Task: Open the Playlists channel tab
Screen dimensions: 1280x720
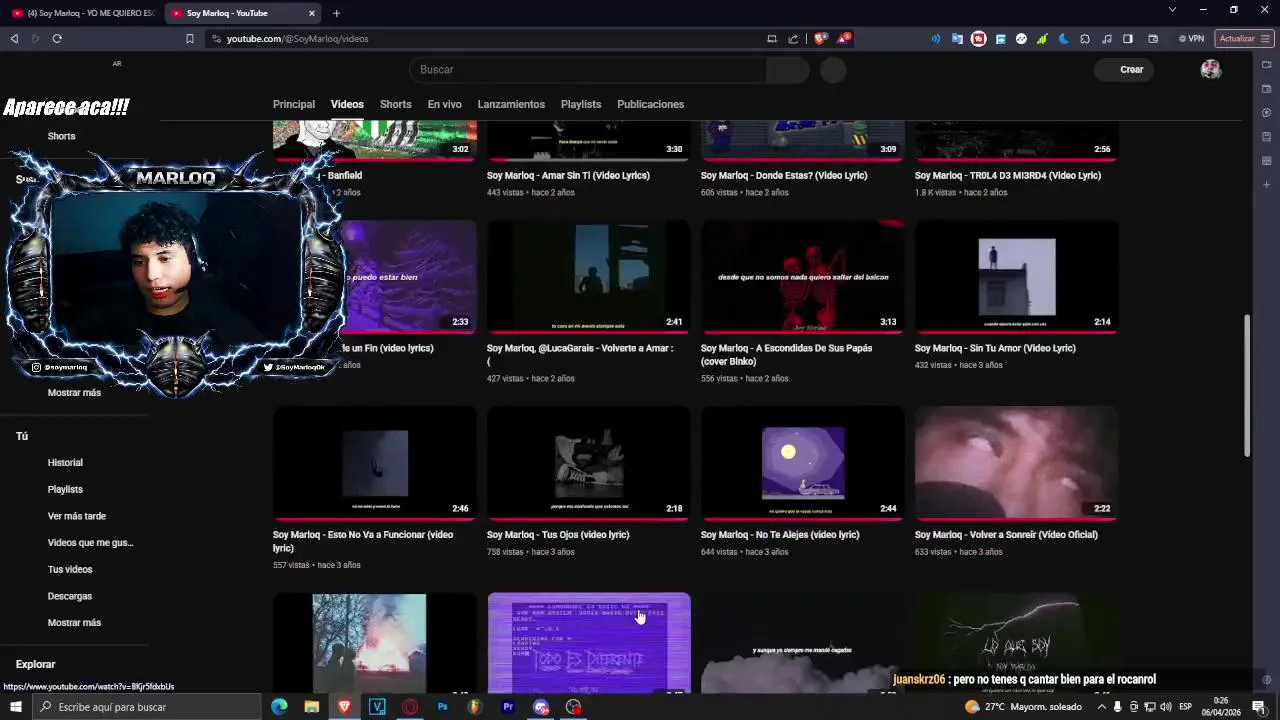Action: click(x=581, y=104)
